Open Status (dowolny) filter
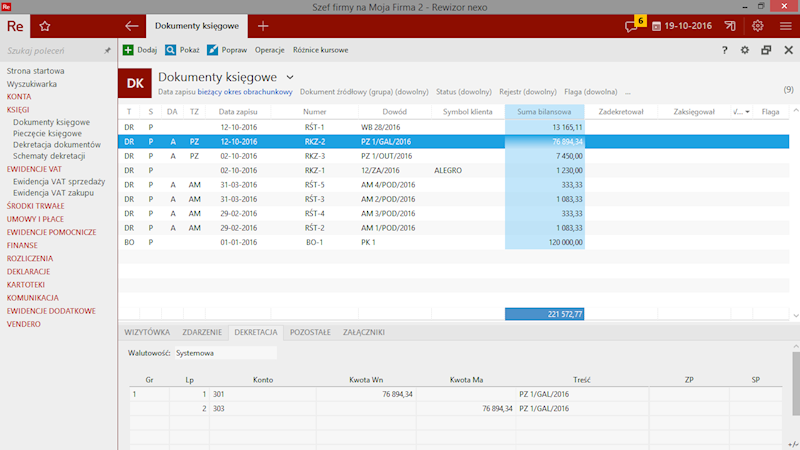 pos(464,92)
